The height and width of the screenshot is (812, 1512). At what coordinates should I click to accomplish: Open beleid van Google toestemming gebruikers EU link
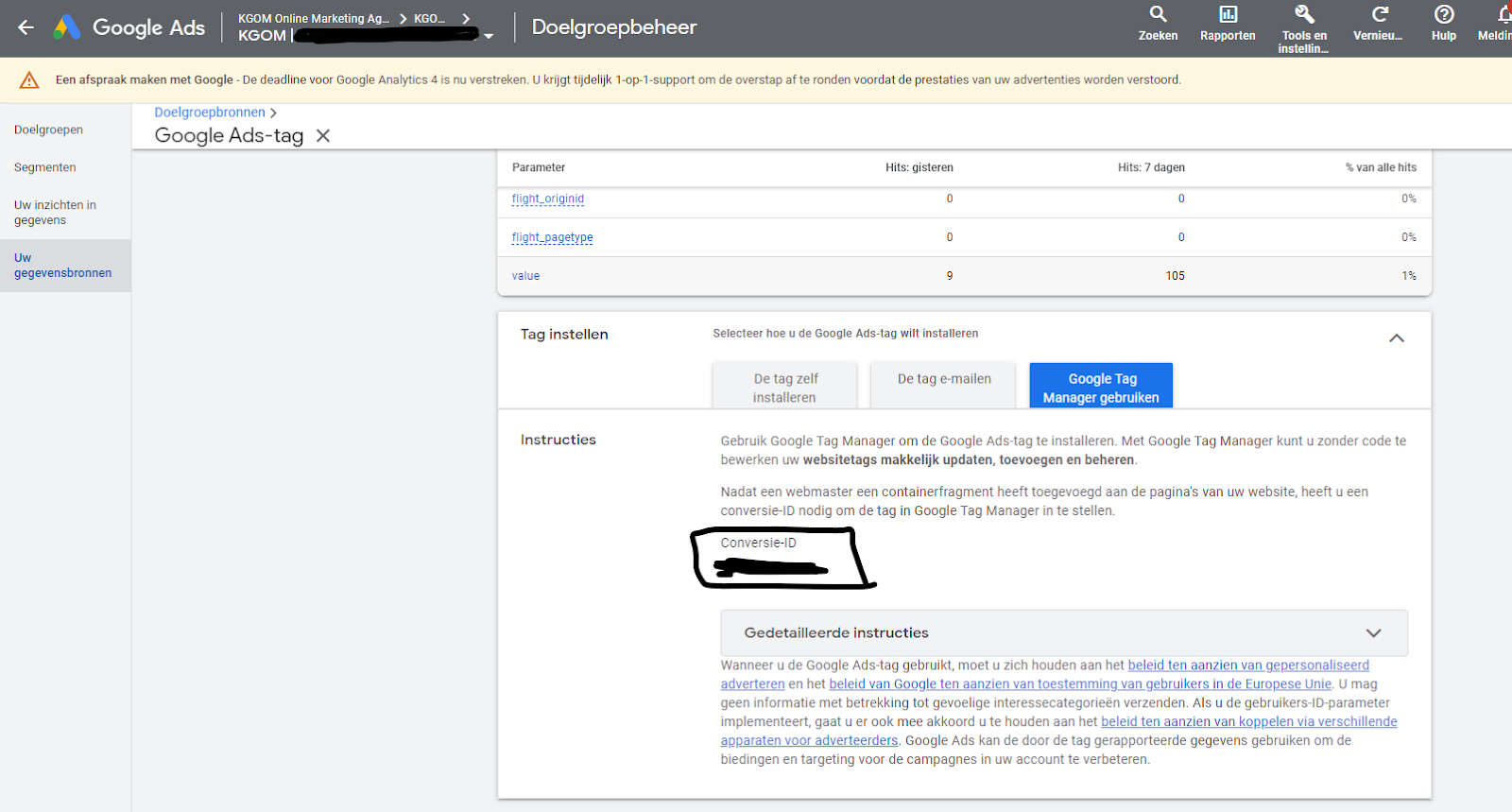pyautogui.click(x=1080, y=684)
